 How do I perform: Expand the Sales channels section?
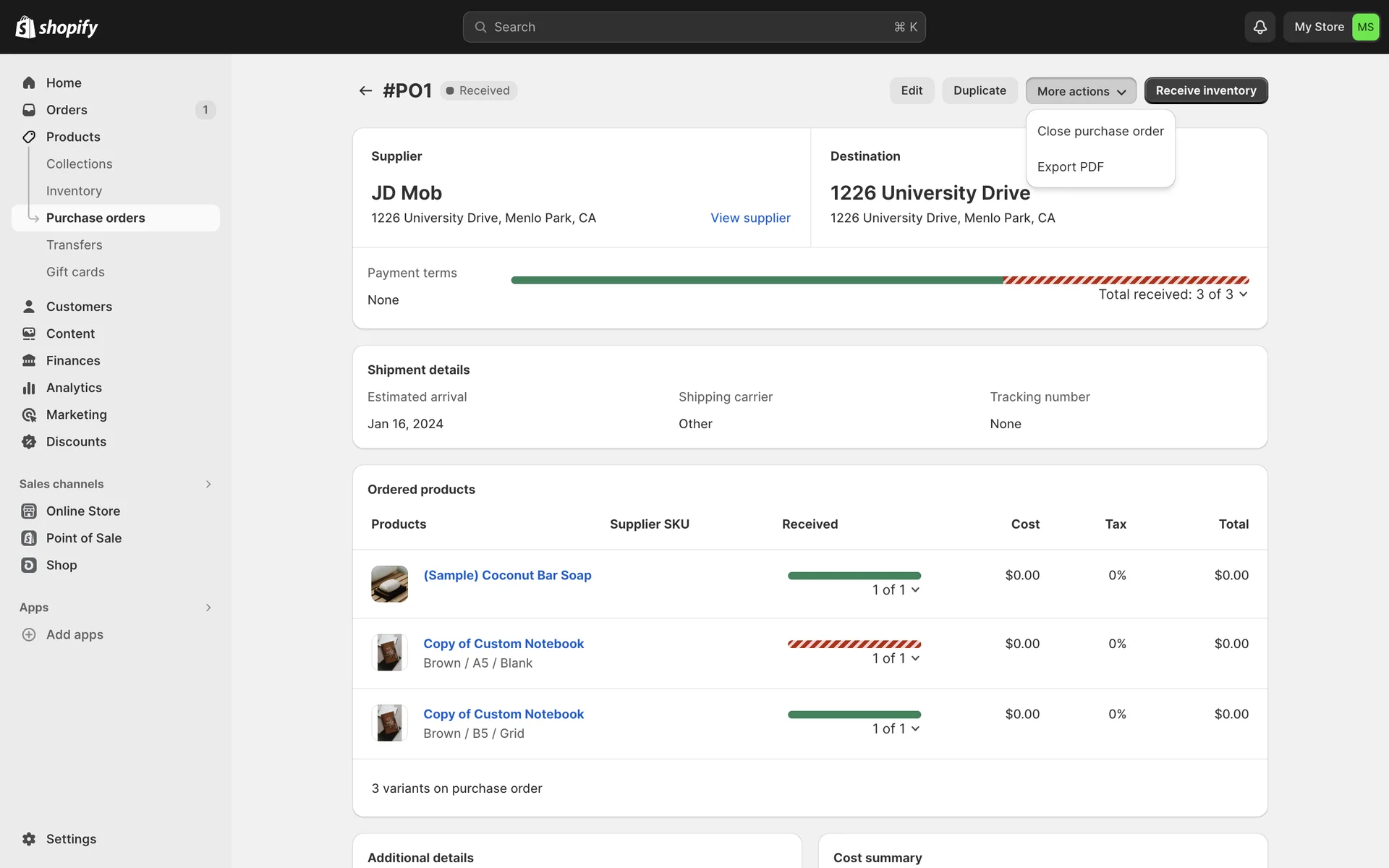208,484
